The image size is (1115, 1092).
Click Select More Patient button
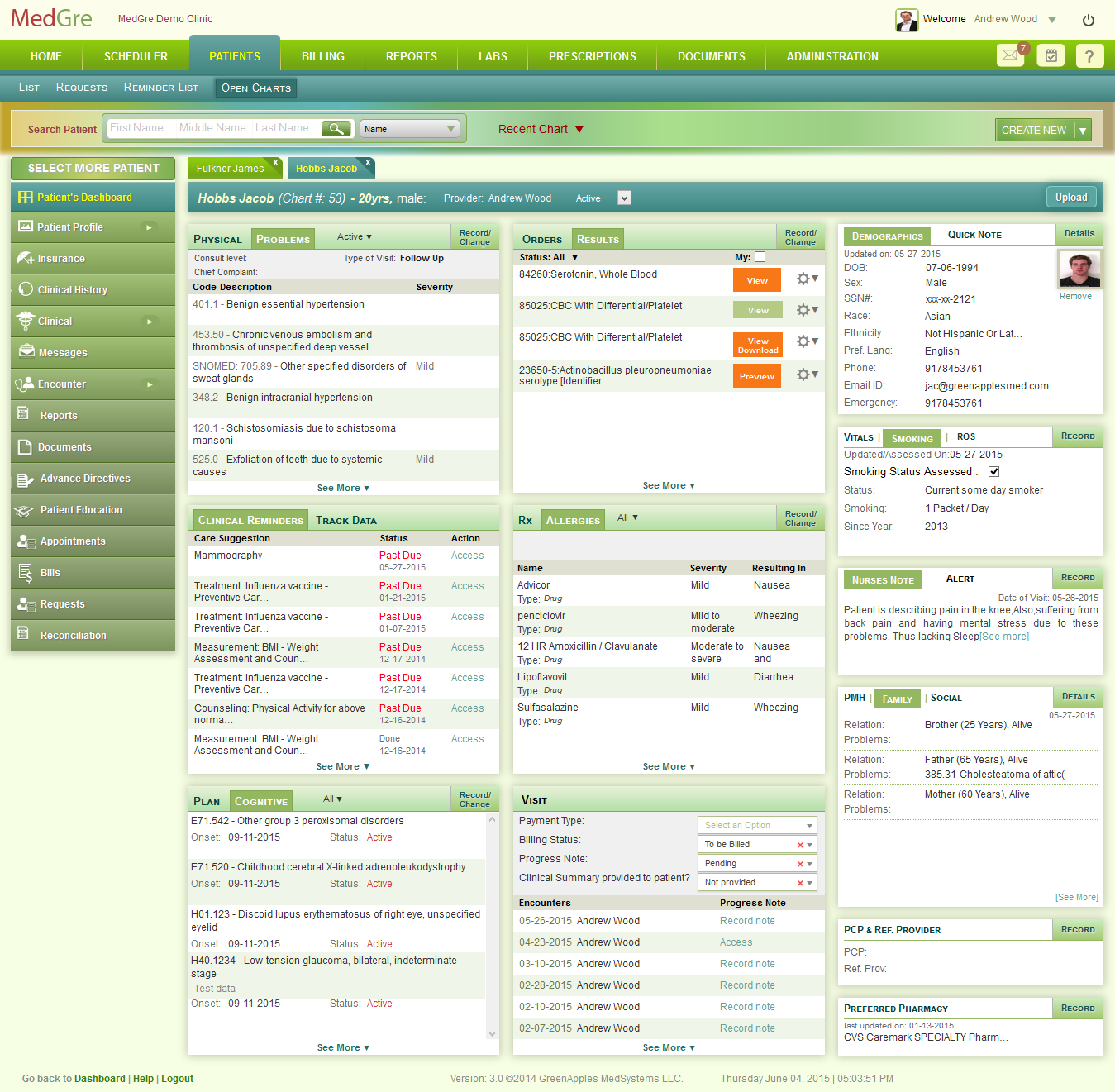(x=93, y=168)
